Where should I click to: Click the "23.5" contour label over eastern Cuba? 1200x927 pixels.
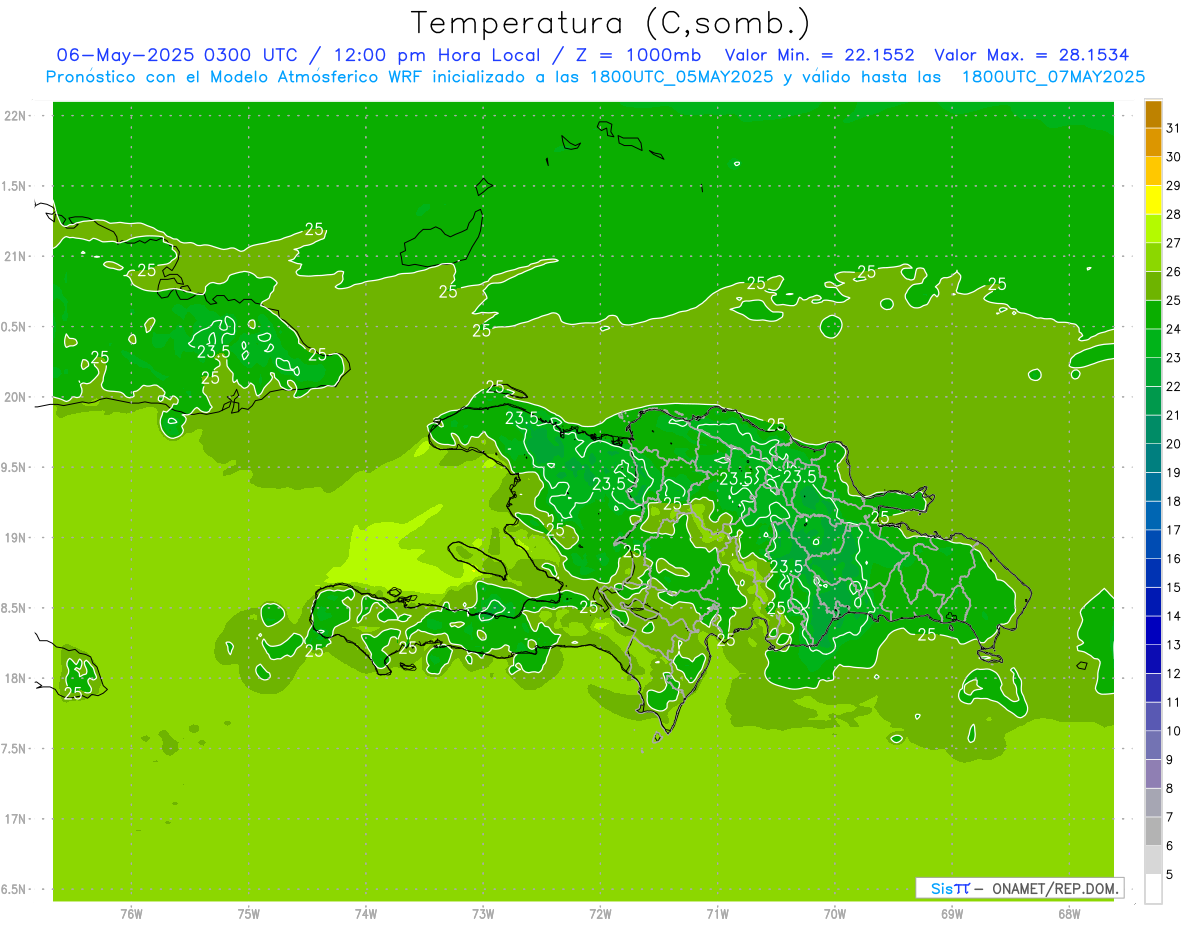pos(213,352)
